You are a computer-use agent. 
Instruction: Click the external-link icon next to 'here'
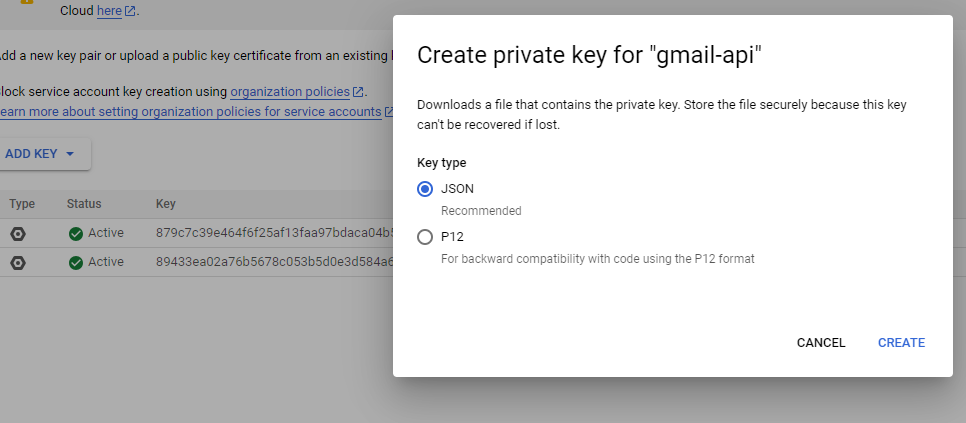coord(130,11)
